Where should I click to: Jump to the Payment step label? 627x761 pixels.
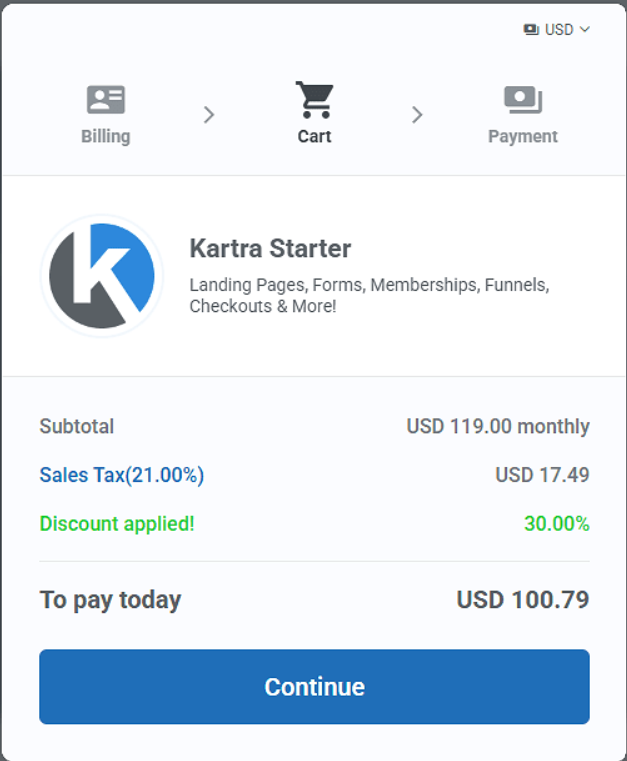point(523,136)
